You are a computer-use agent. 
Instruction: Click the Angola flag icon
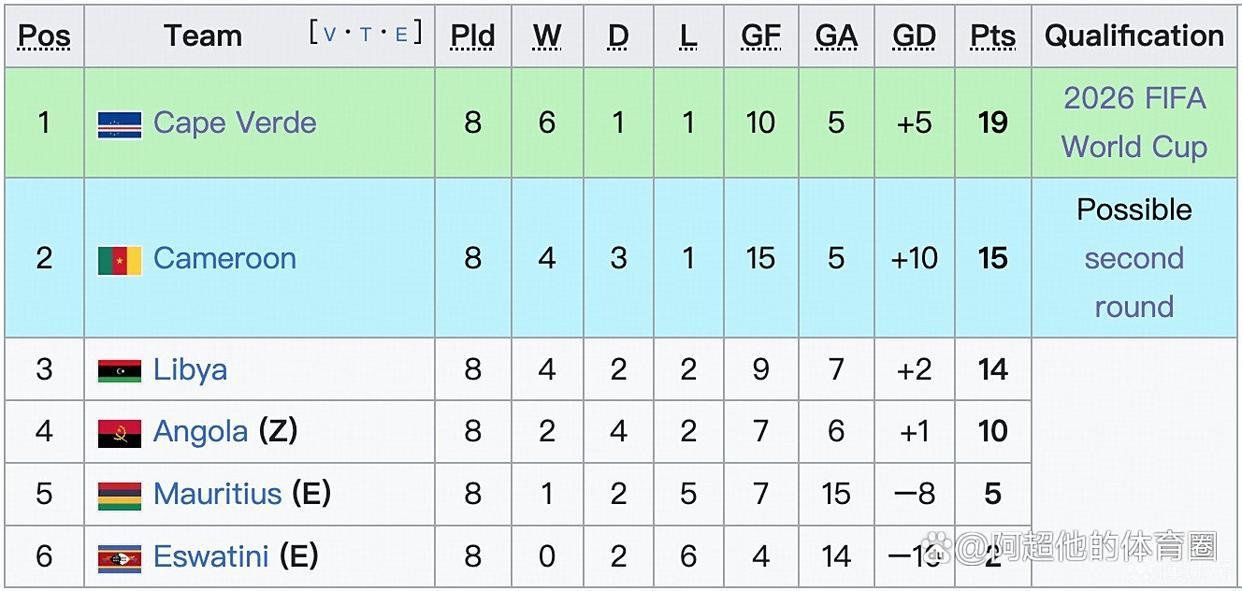pyautogui.click(x=119, y=433)
